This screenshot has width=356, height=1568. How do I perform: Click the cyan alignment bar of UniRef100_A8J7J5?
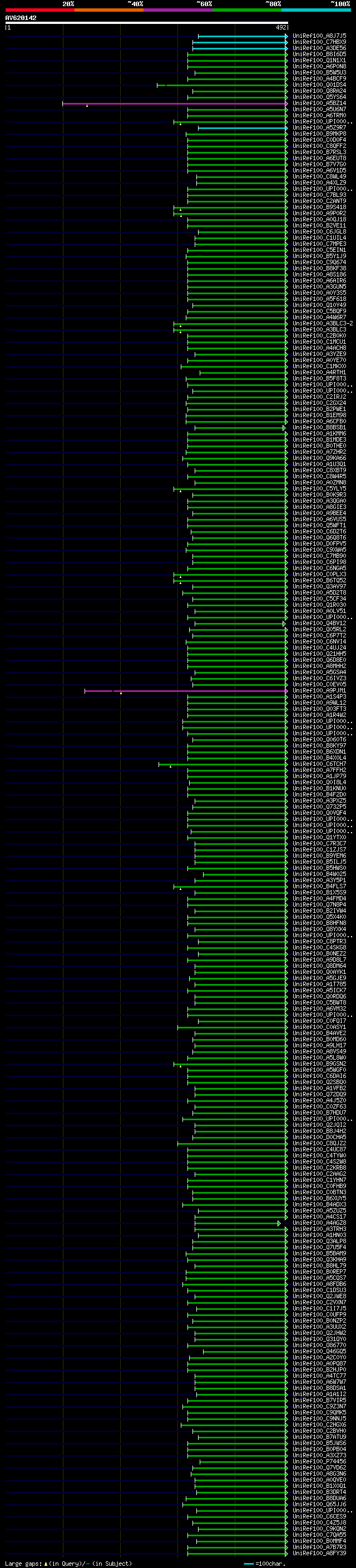click(x=242, y=37)
